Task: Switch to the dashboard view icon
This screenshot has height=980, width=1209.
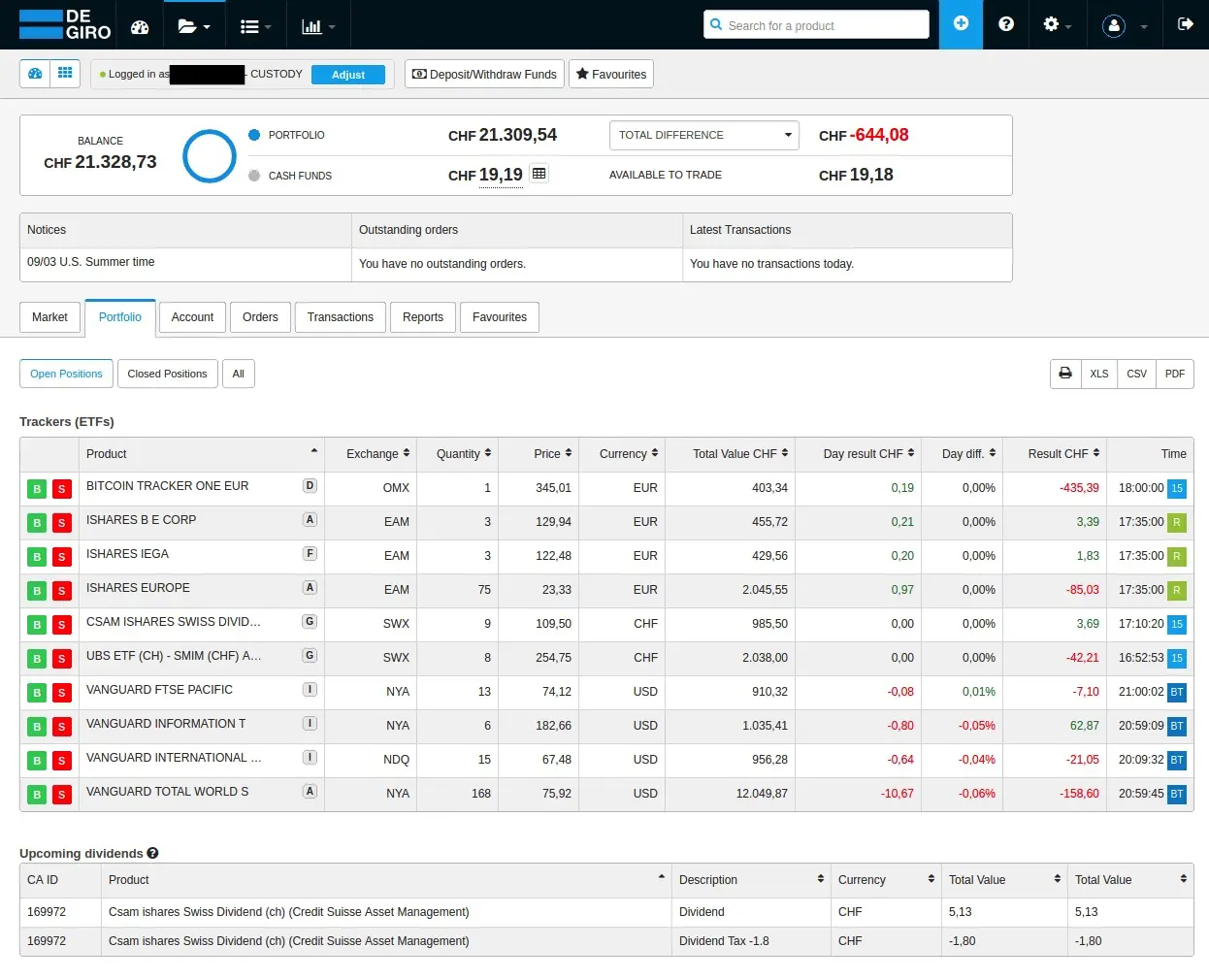Action: (36, 74)
